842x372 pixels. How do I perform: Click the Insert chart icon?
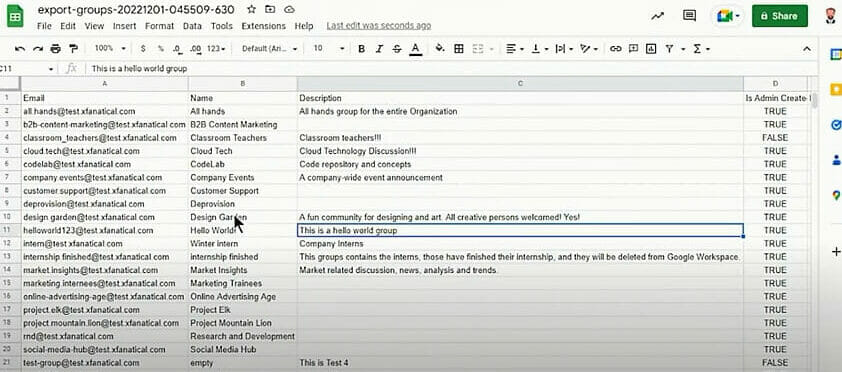tap(651, 49)
